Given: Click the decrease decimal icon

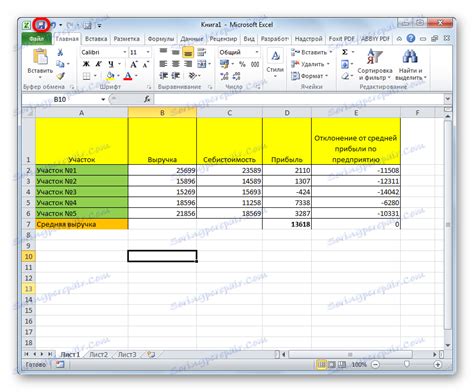Looking at the screenshot, I should pyautogui.click(x=236, y=76).
